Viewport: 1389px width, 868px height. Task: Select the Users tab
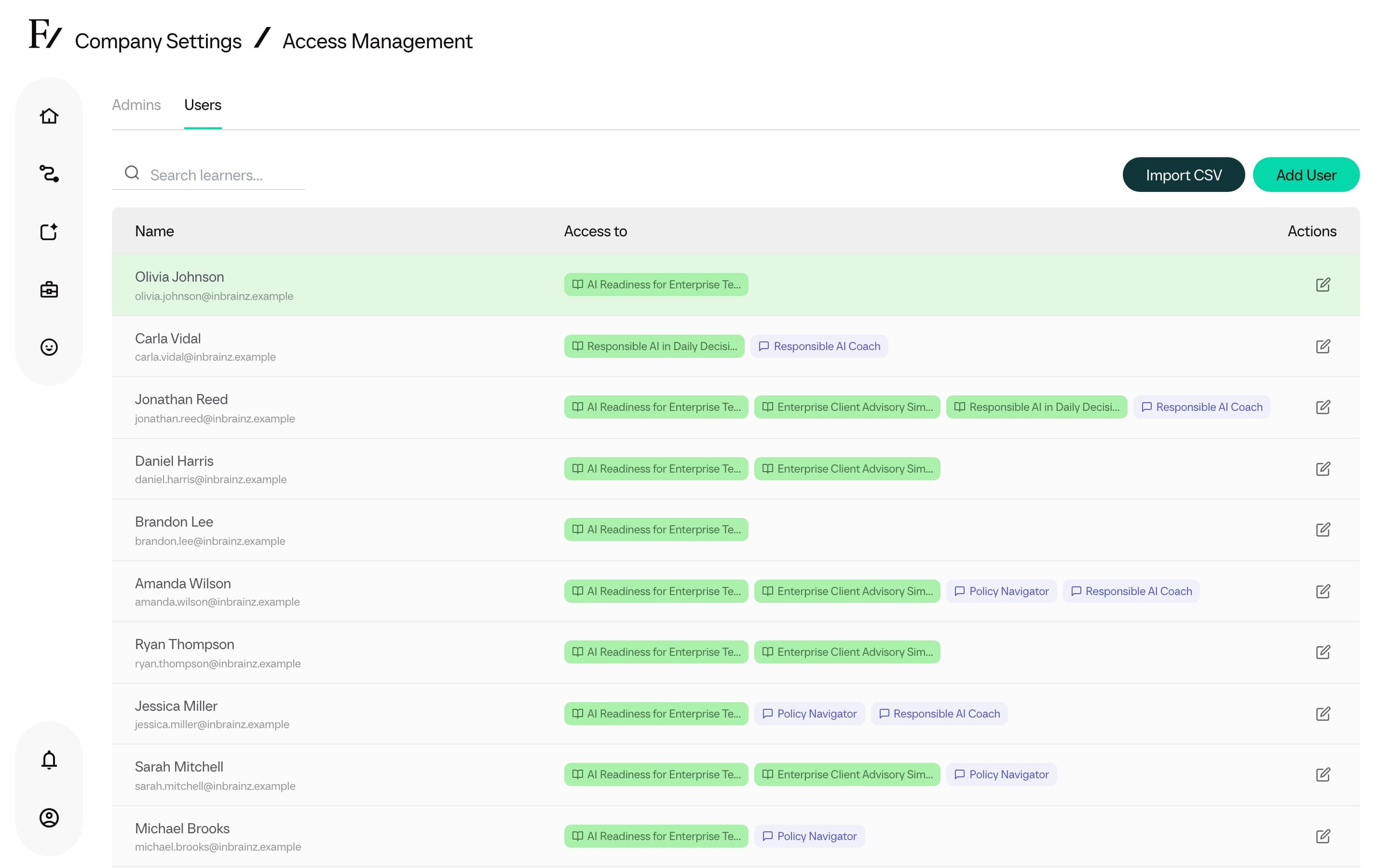203,105
